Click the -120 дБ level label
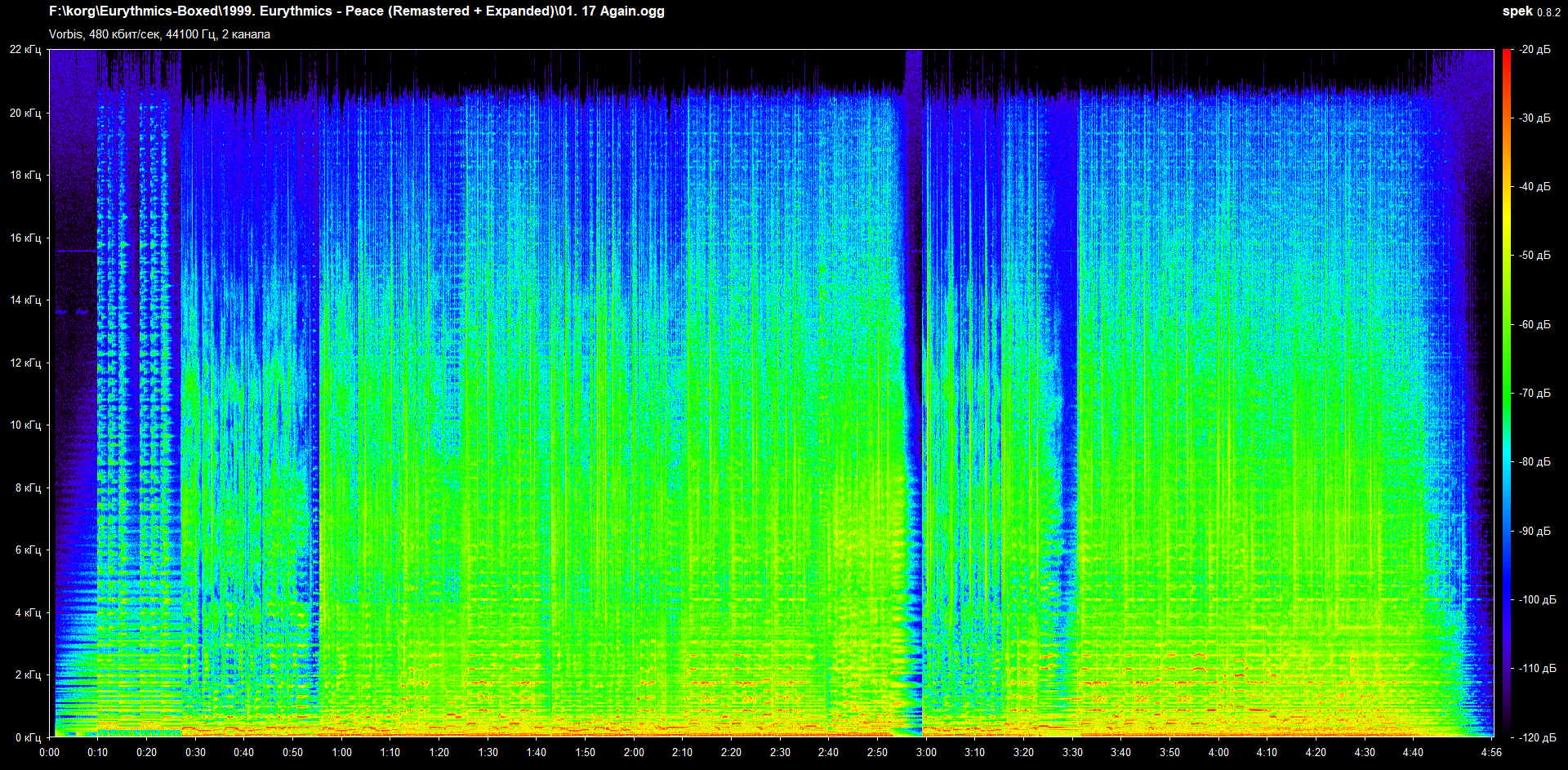Screen dimensions: 1568x770 click(1538, 737)
